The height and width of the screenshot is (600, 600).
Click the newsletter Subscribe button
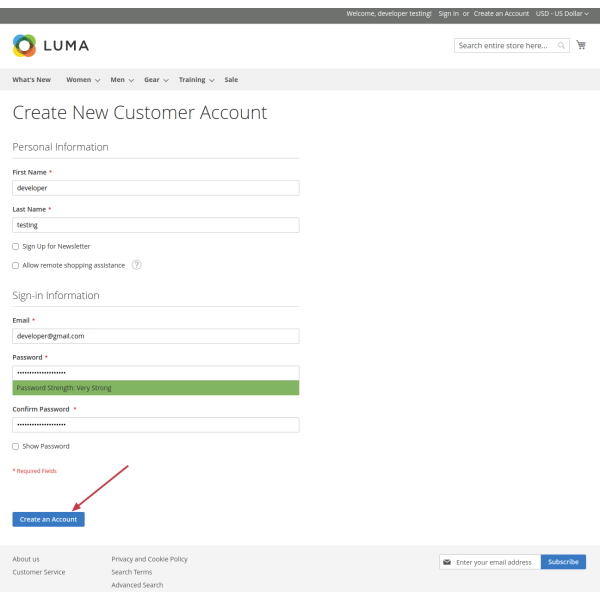pyautogui.click(x=563, y=562)
